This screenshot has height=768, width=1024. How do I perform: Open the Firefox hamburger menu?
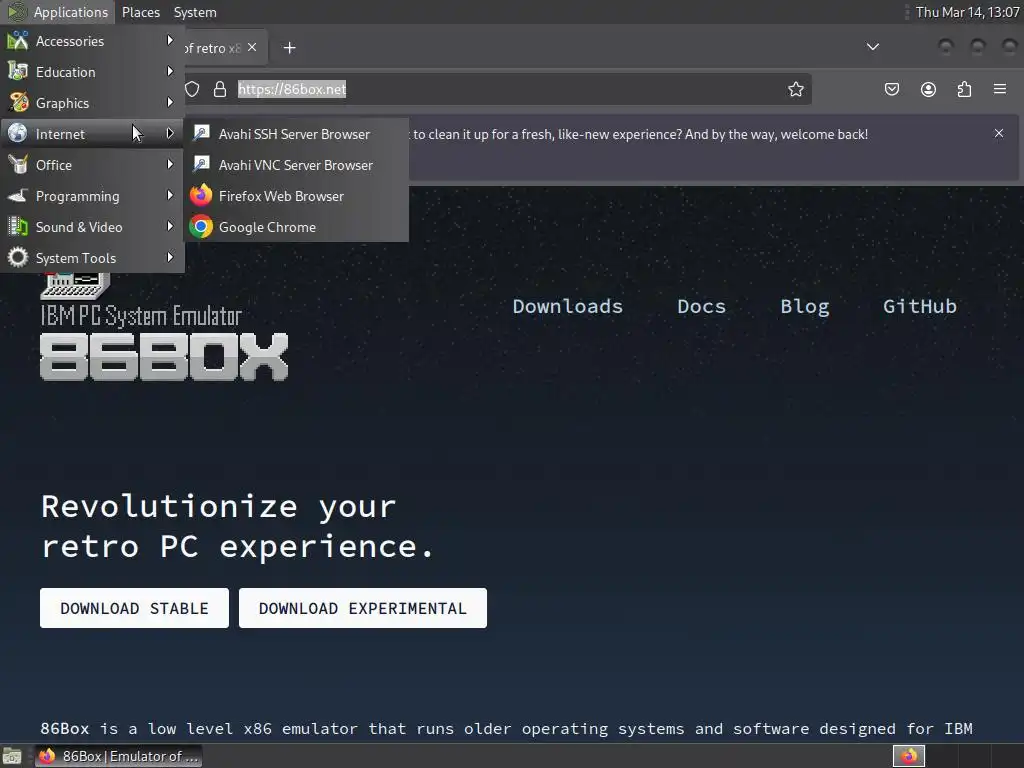pyautogui.click(x=1000, y=89)
